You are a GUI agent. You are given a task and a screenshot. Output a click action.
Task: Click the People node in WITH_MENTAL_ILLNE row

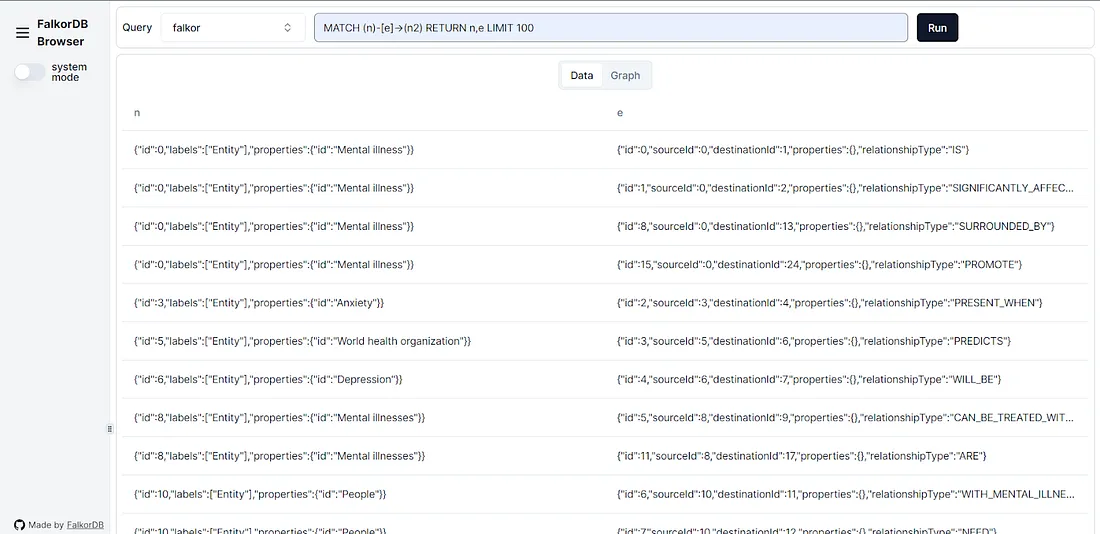click(x=260, y=494)
